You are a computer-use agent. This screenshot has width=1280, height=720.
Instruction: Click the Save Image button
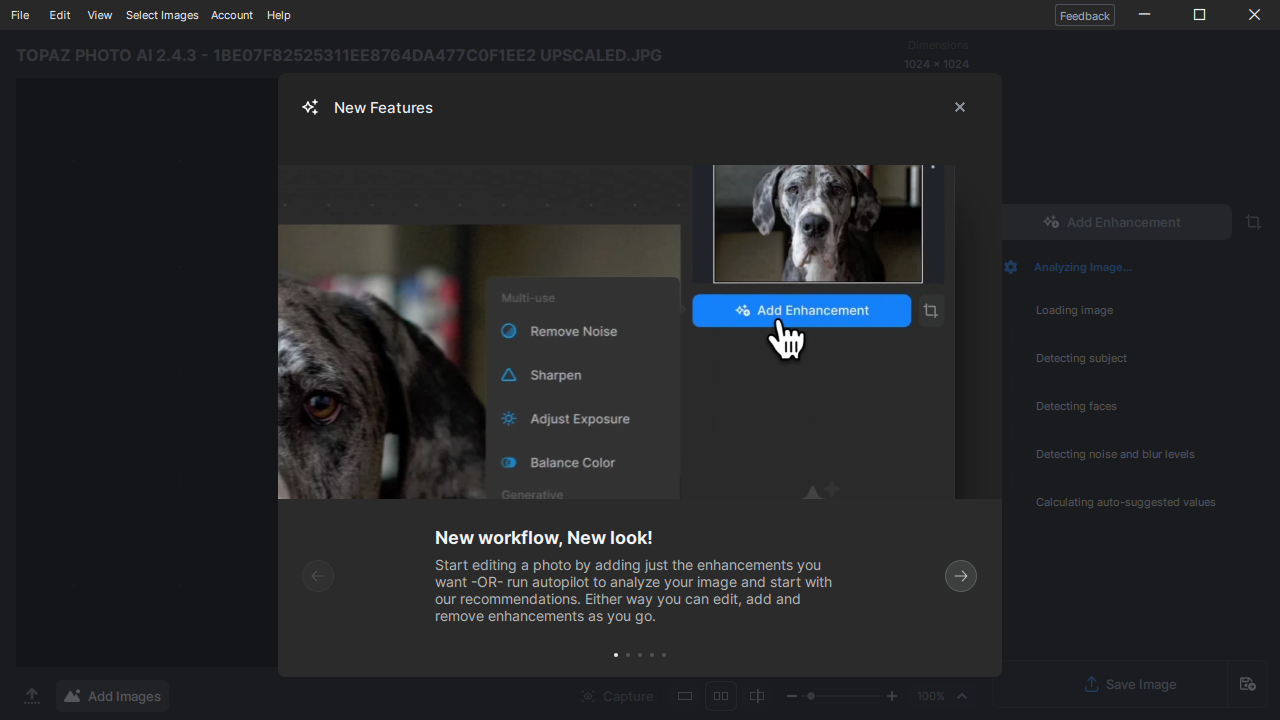coord(1131,684)
